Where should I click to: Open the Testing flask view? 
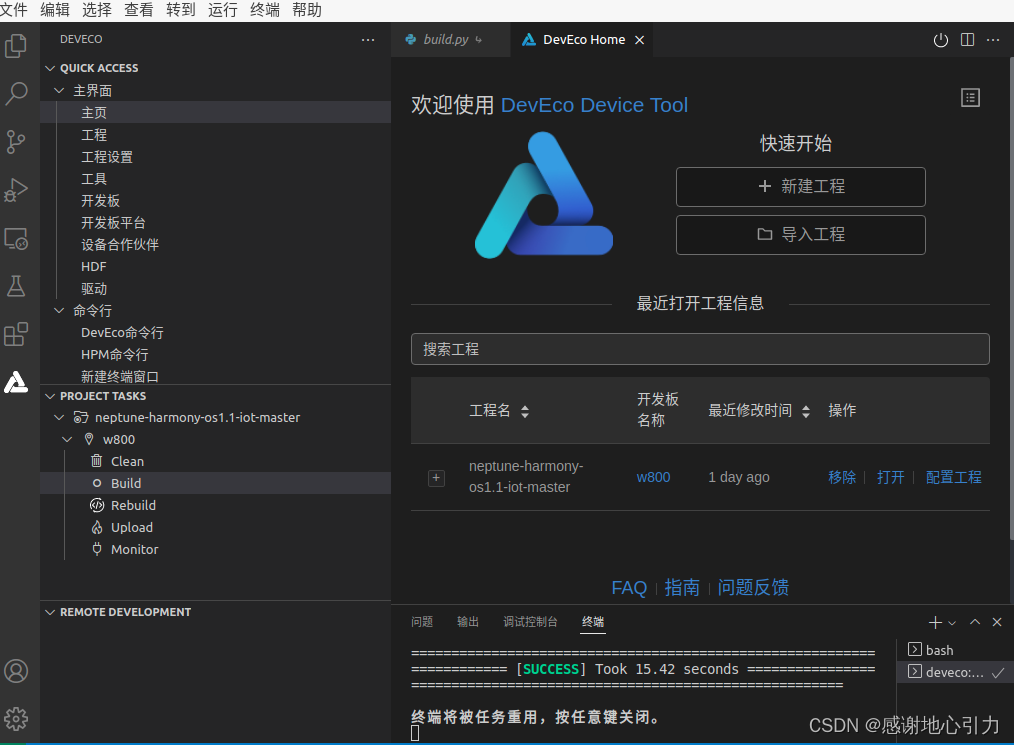click(x=16, y=286)
